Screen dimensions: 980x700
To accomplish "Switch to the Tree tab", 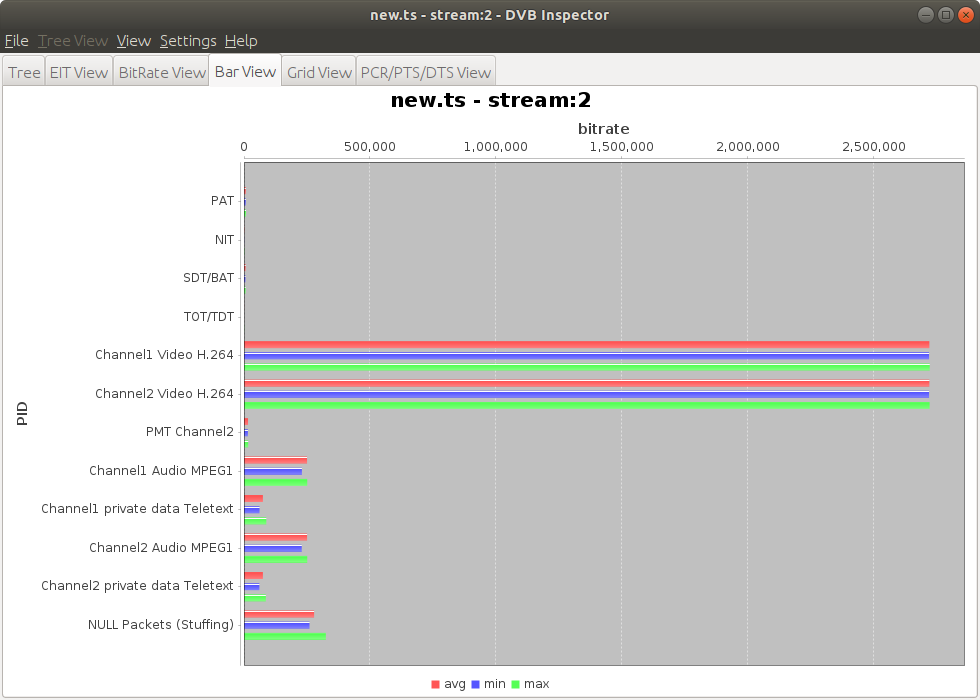I will coord(24,72).
